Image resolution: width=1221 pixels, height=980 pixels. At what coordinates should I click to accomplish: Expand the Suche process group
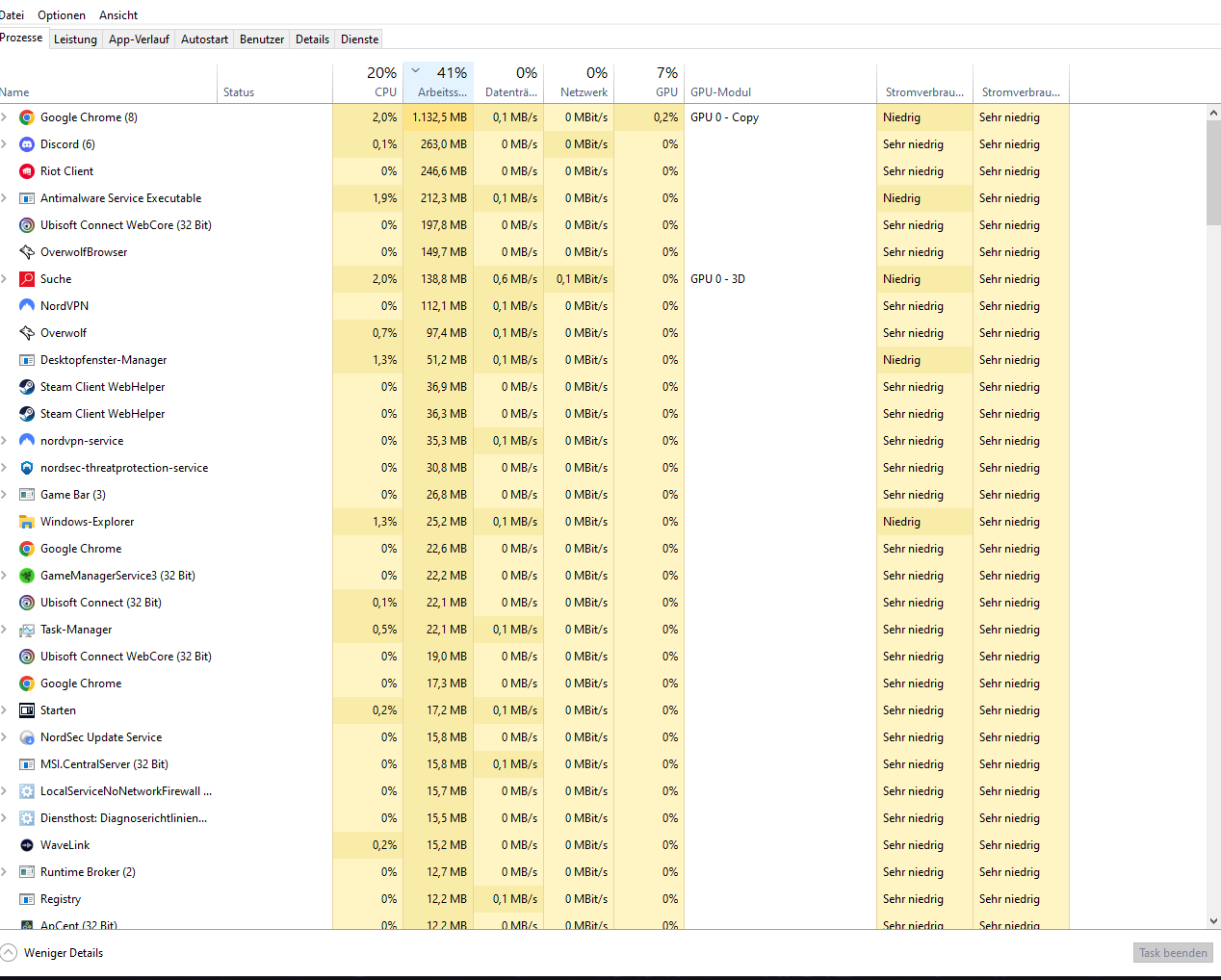click(x=4, y=279)
